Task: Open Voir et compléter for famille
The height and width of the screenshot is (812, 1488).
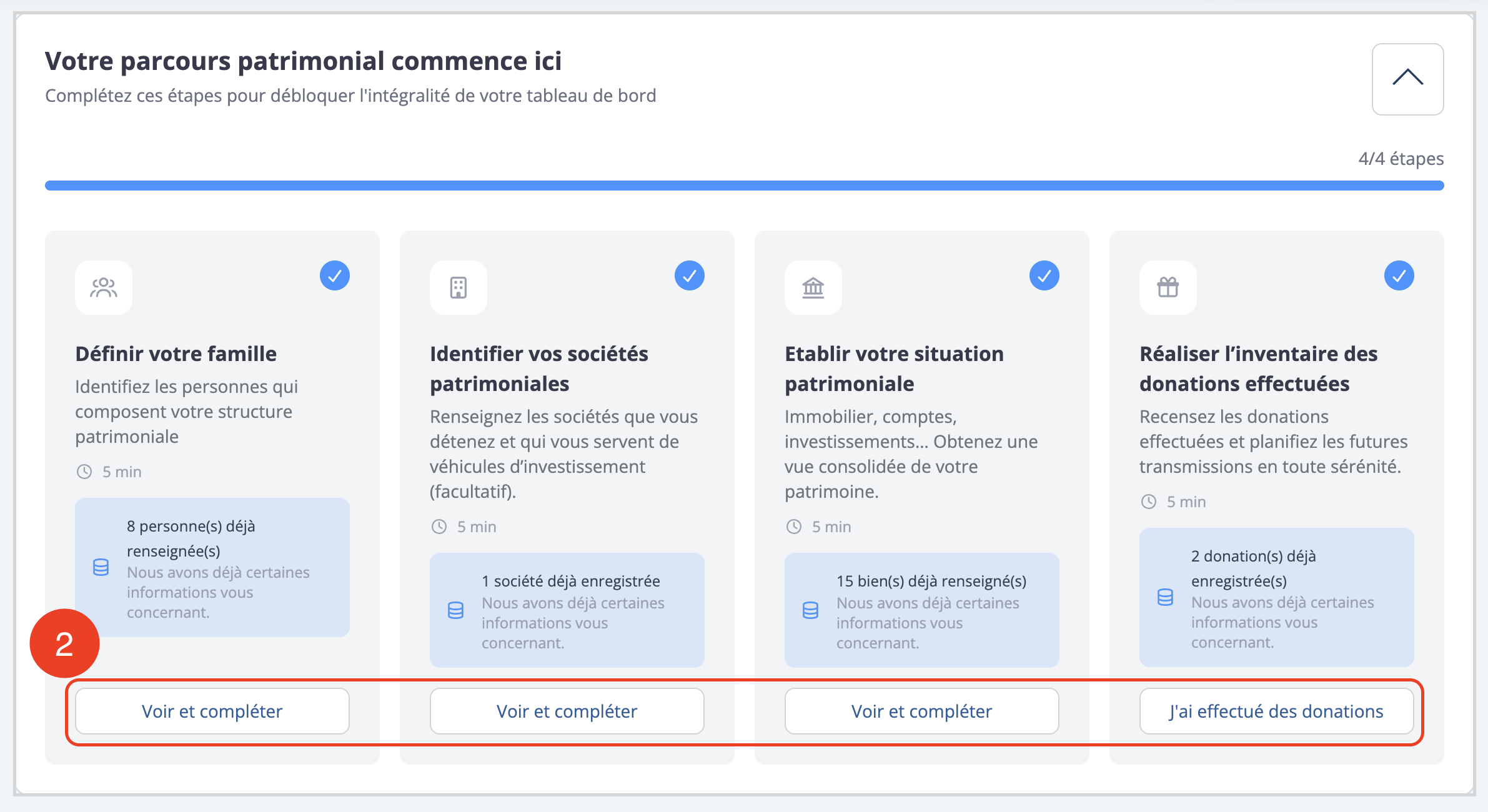Action: click(212, 711)
